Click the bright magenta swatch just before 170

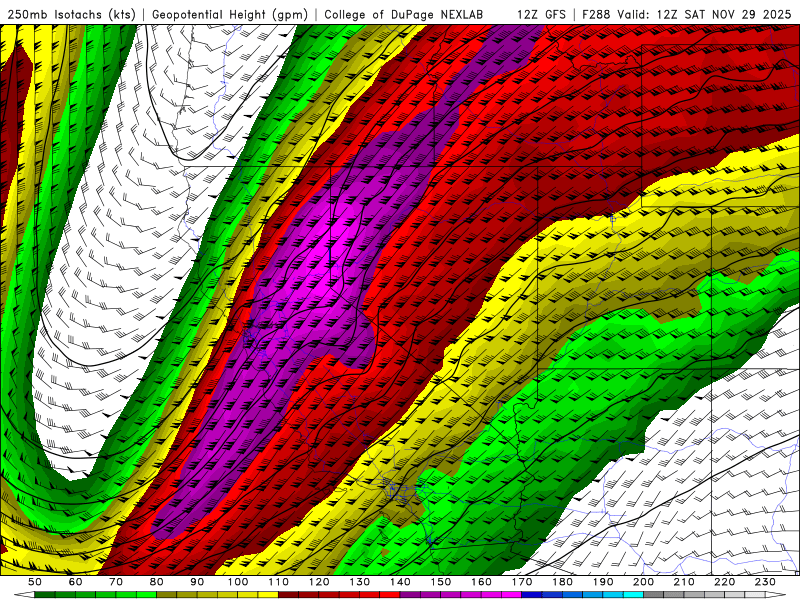(512, 595)
